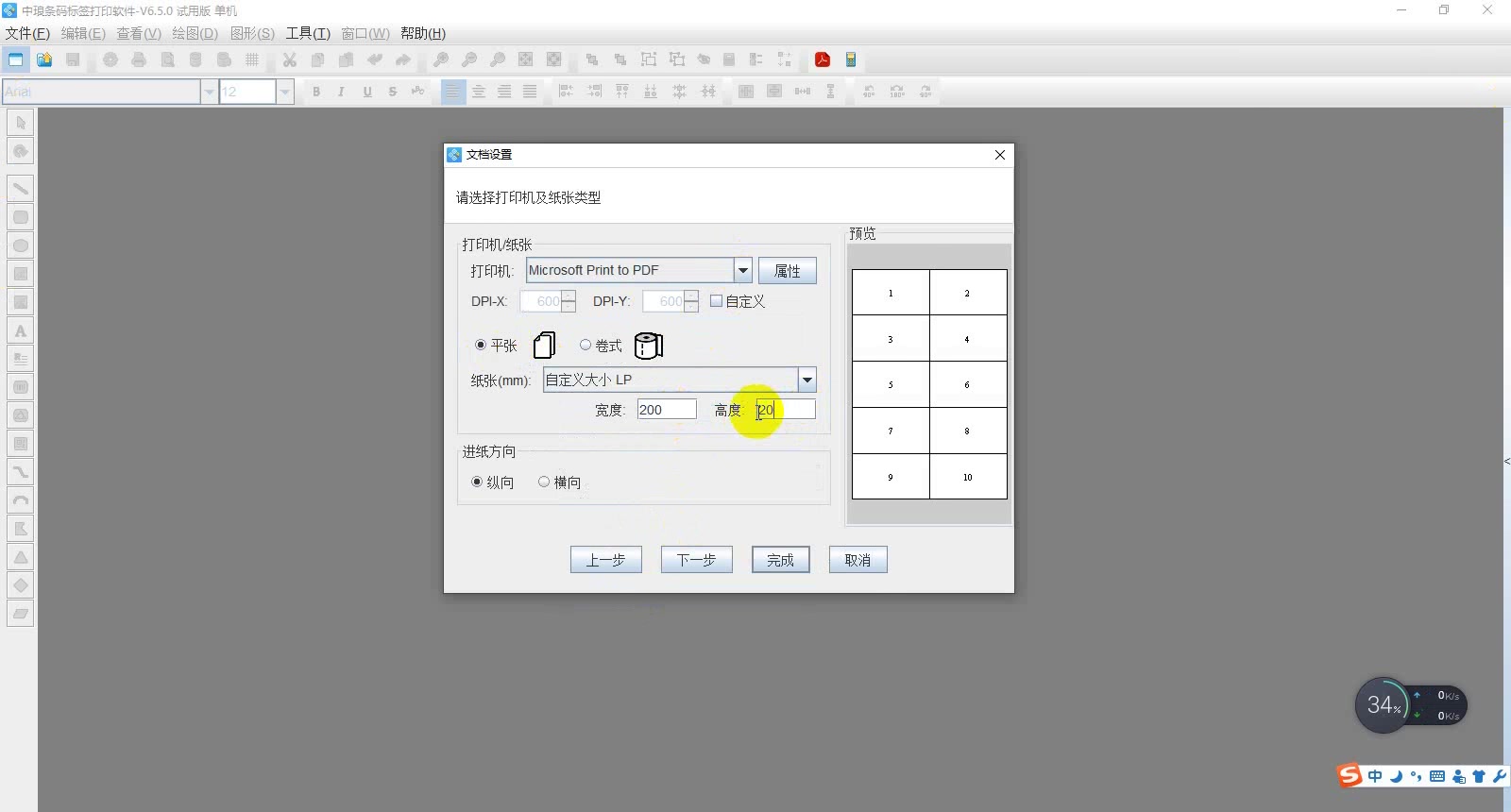Click the Sogou 中 language toggle

click(x=1375, y=776)
